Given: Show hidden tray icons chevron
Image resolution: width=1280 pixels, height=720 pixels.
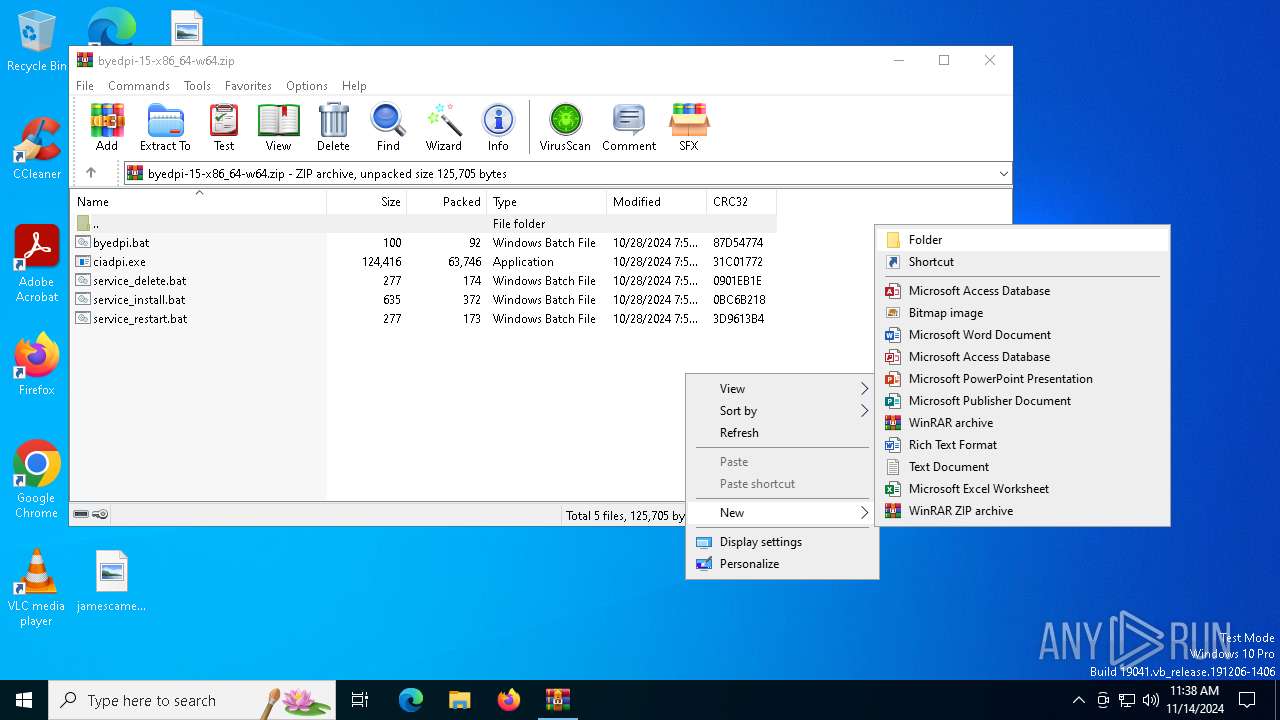Looking at the screenshot, I should pos(1078,700).
